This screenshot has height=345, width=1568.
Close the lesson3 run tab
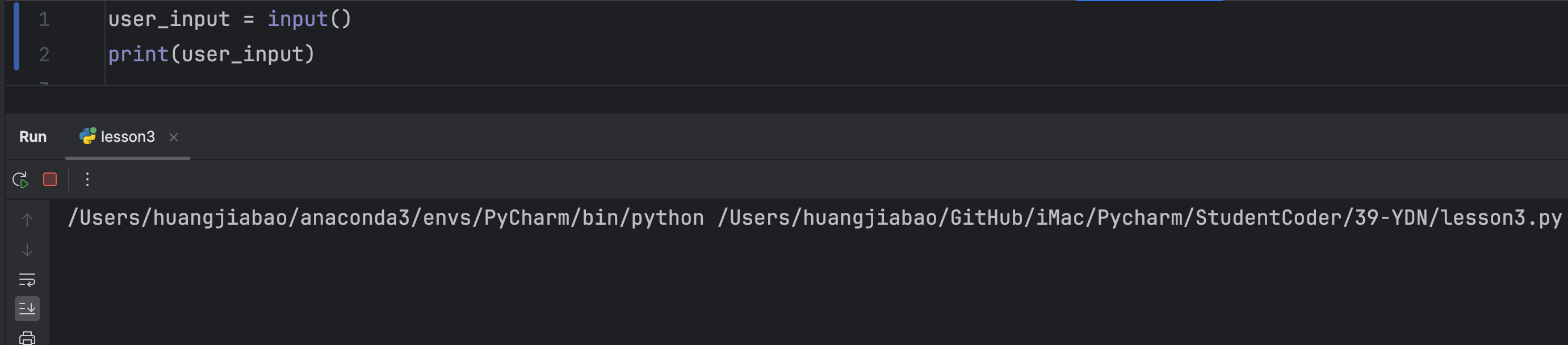click(x=174, y=137)
